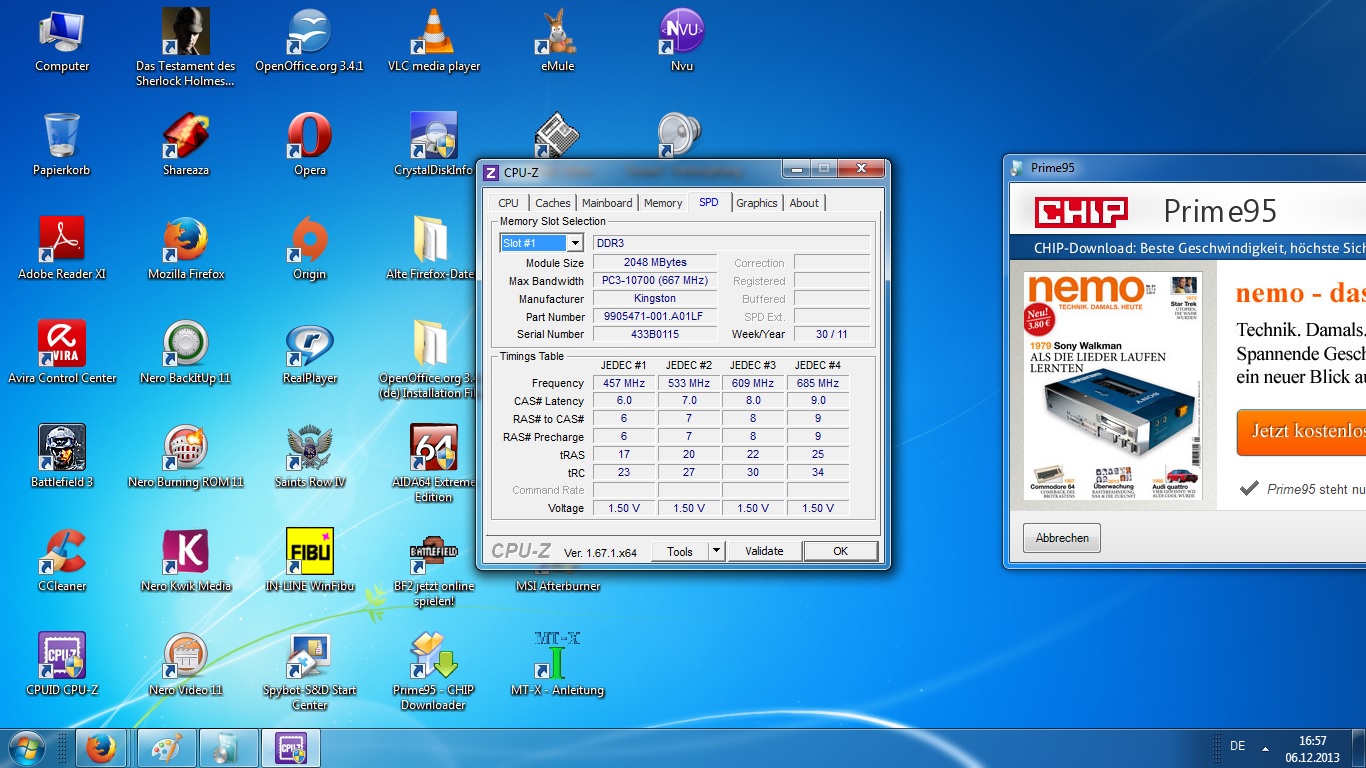The image size is (1366, 768).
Task: Launch the CPUID CPU-Z desktop shortcut
Action: 62,664
